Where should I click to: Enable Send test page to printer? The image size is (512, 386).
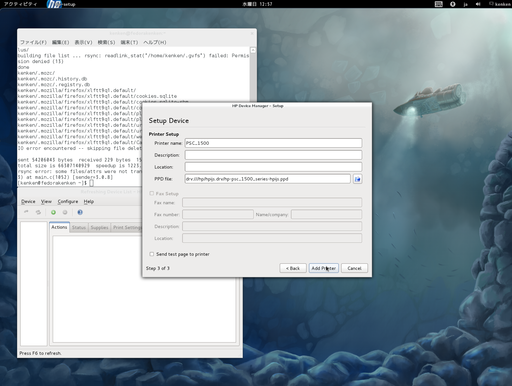point(152,254)
